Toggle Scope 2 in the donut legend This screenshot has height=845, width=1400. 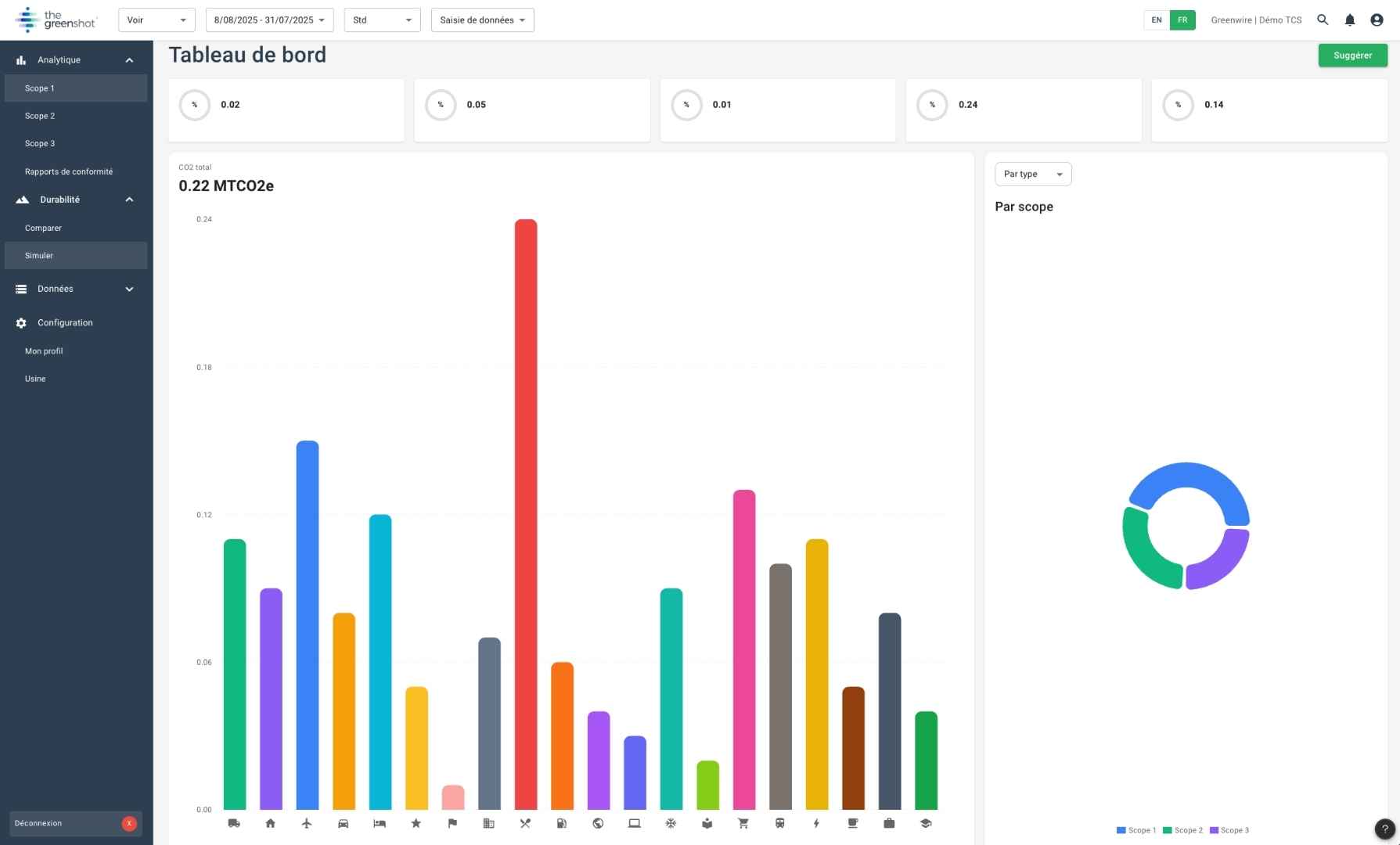click(x=1182, y=830)
